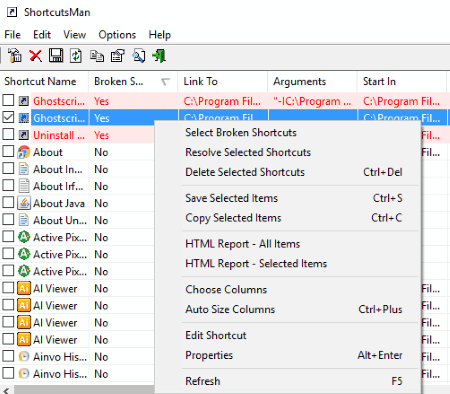The width and height of the screenshot is (450, 394).
Task: Open the Options menu
Action: click(117, 35)
